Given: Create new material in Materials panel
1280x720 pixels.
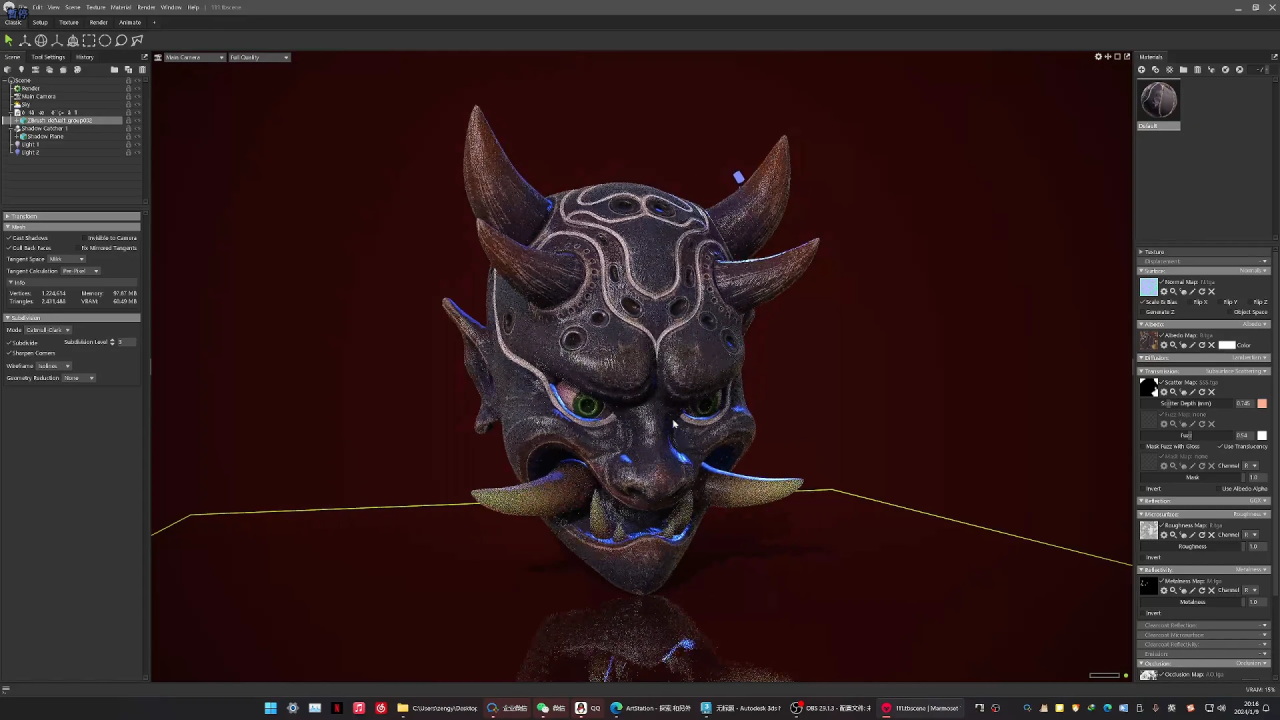Looking at the screenshot, I should [1142, 70].
